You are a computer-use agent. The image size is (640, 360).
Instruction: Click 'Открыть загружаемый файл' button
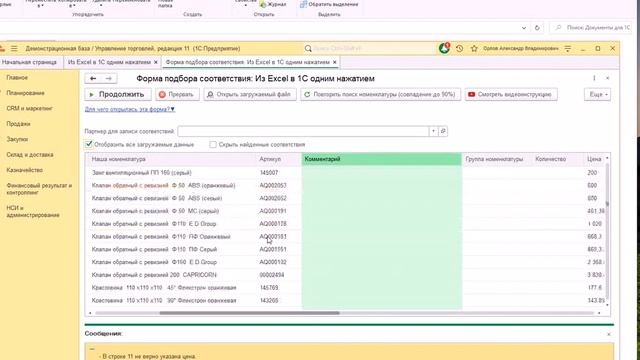tap(250, 94)
